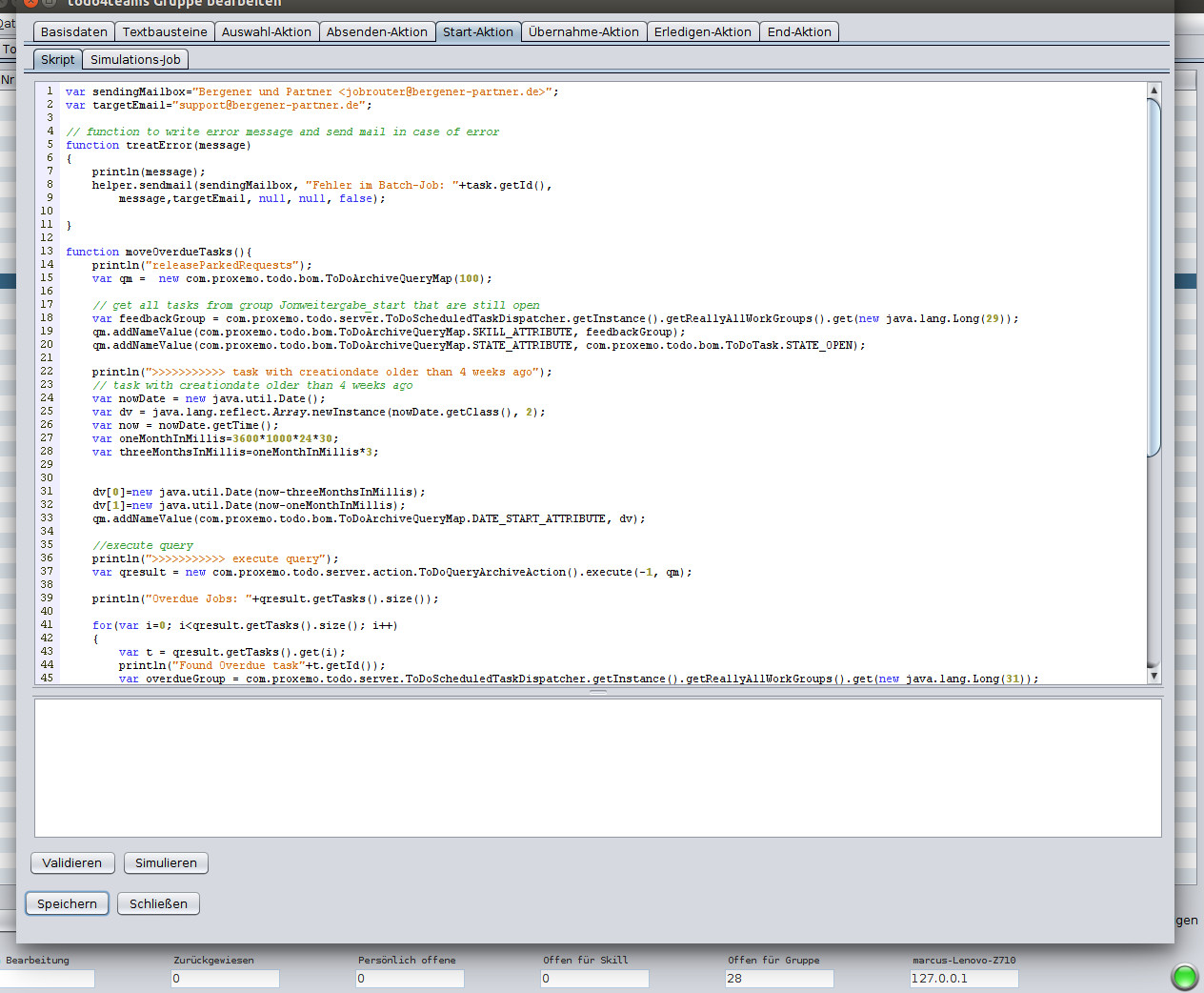Click the 'for(var i=0;' loop line
The image size is (1204, 993).
pos(245,625)
